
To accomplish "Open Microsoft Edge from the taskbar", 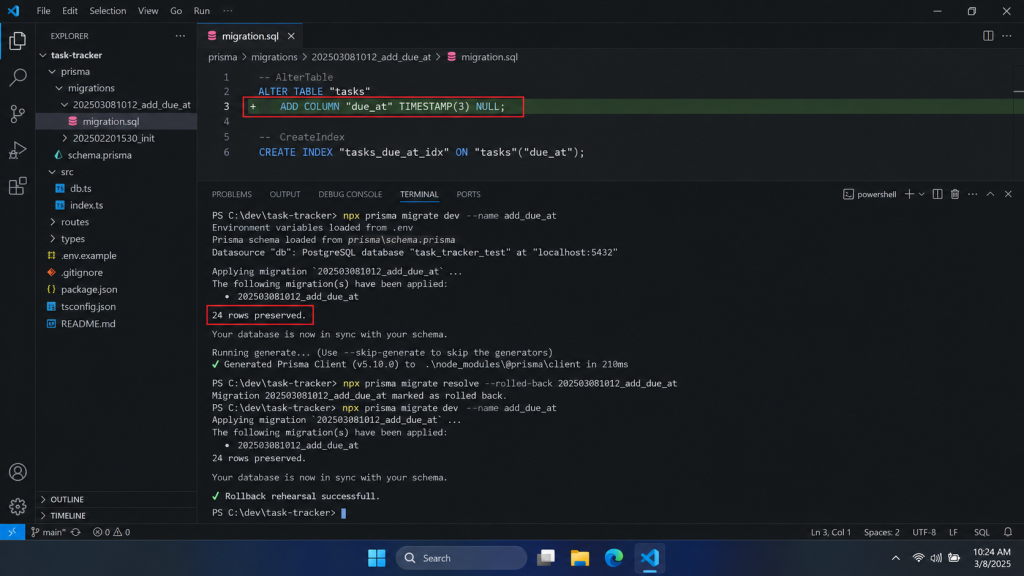I will [614, 558].
